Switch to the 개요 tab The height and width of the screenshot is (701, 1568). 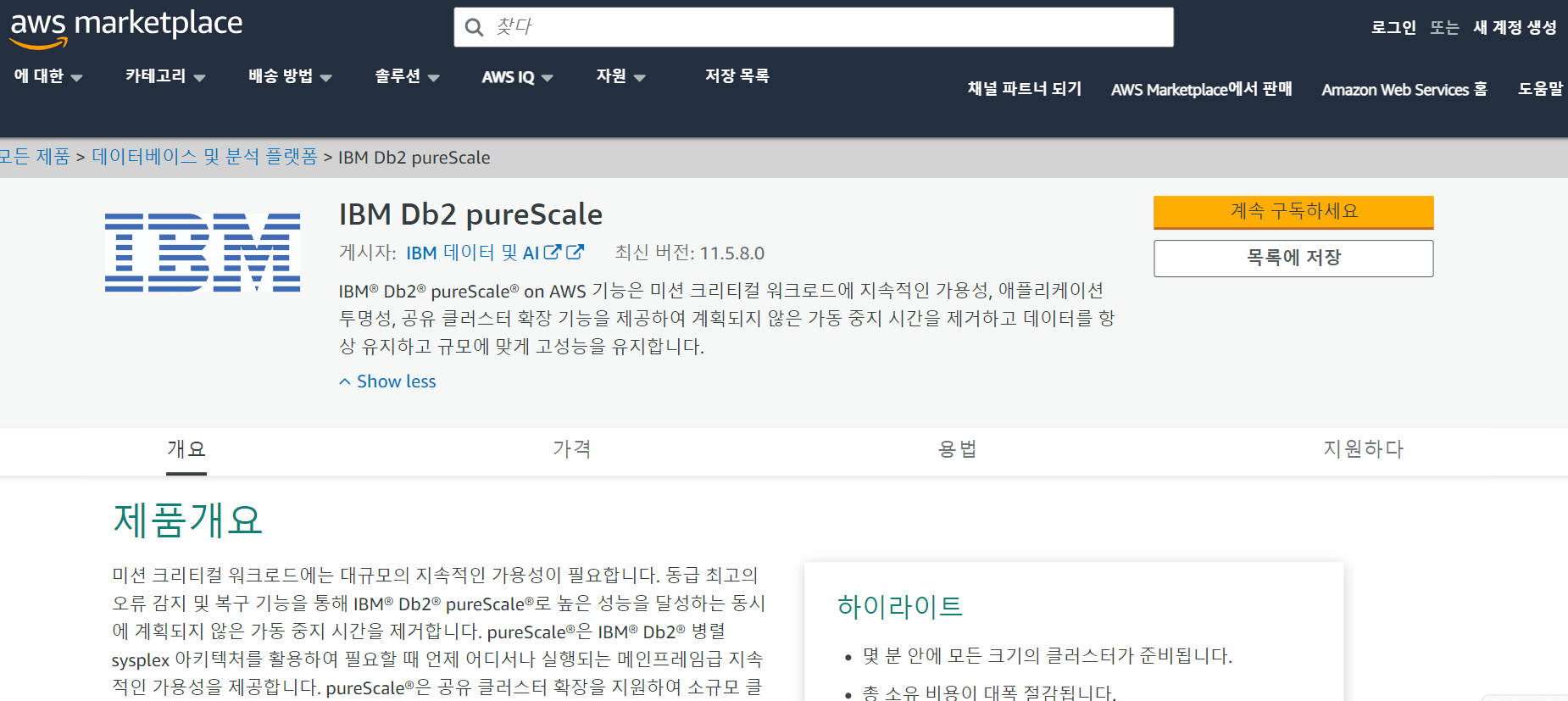(186, 449)
